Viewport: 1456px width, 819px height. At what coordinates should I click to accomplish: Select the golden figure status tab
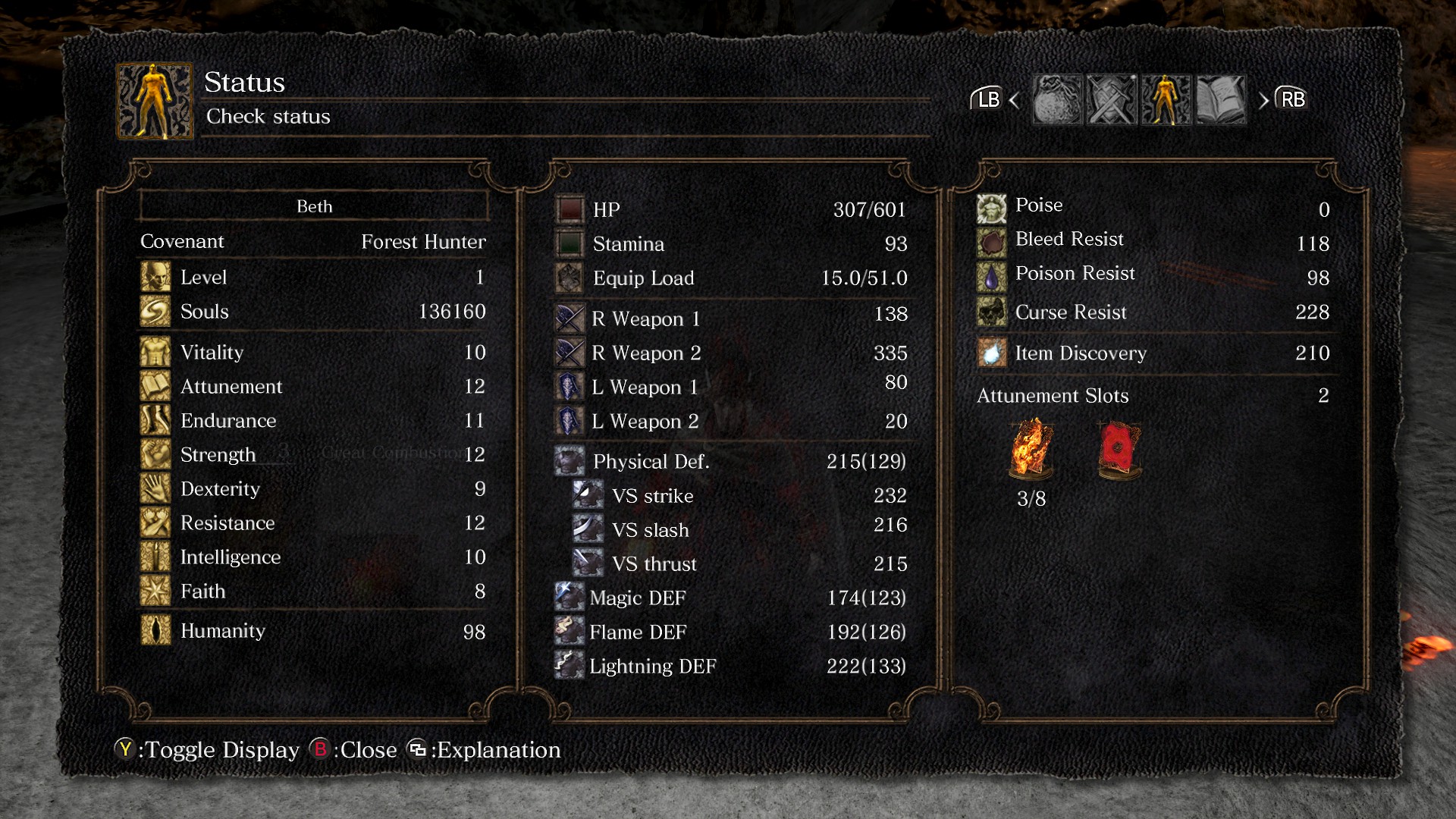[x=1166, y=99]
